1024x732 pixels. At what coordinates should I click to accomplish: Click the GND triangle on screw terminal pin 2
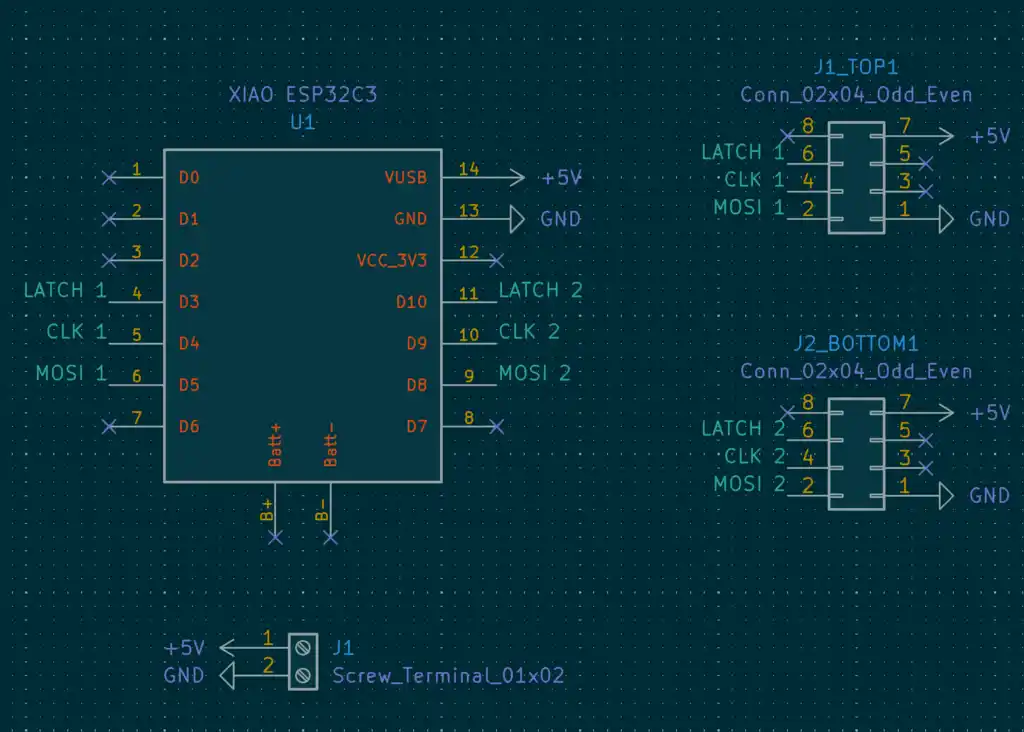point(227,676)
